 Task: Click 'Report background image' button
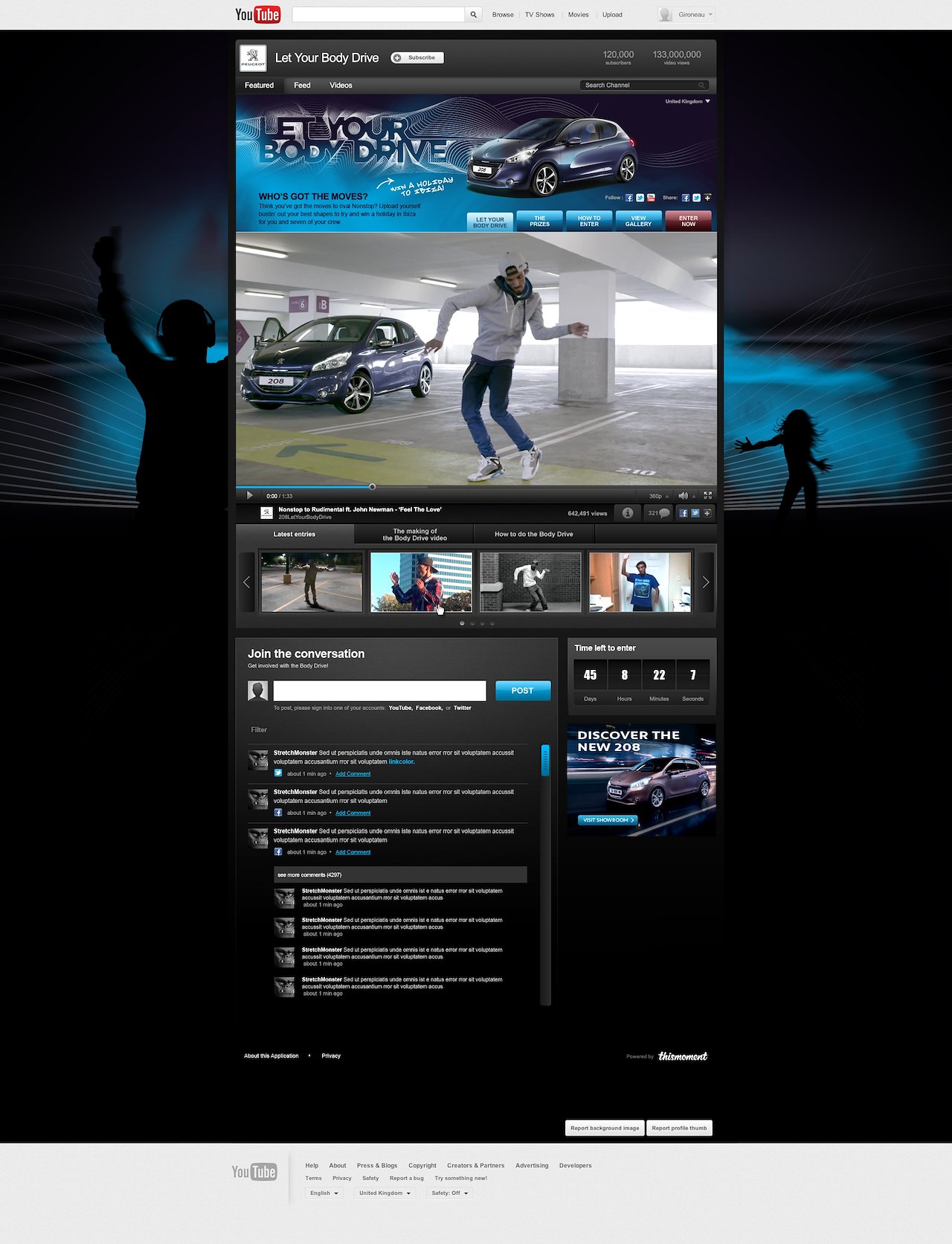(x=605, y=1128)
